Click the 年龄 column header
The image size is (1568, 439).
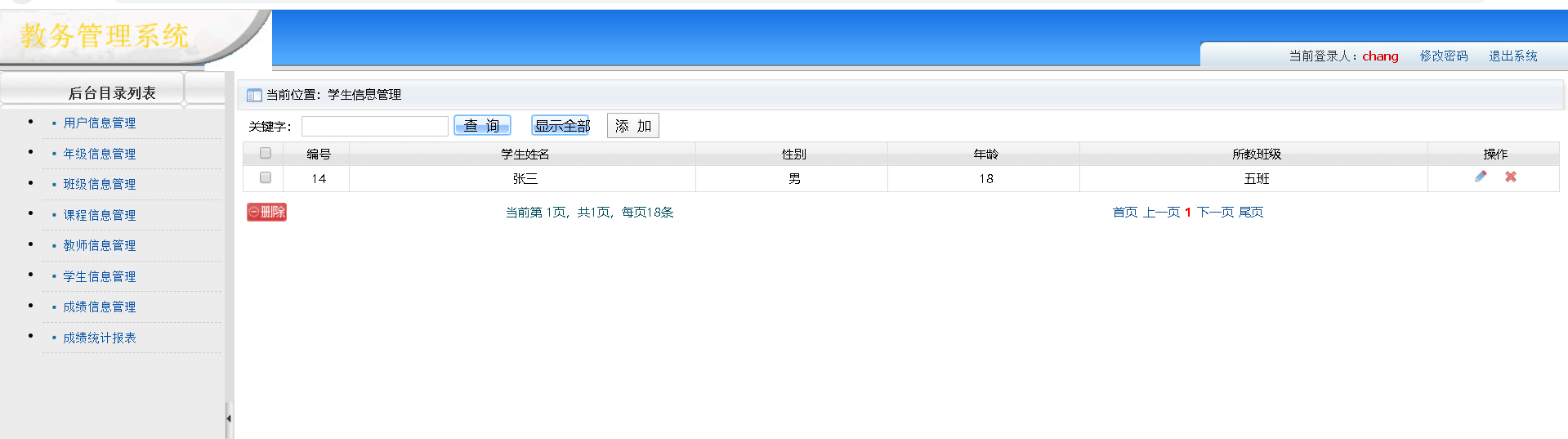point(985,154)
